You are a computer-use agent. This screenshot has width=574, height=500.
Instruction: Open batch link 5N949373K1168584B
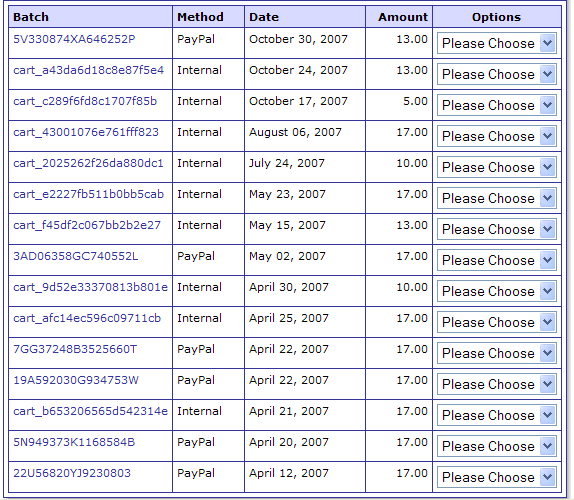[74, 442]
